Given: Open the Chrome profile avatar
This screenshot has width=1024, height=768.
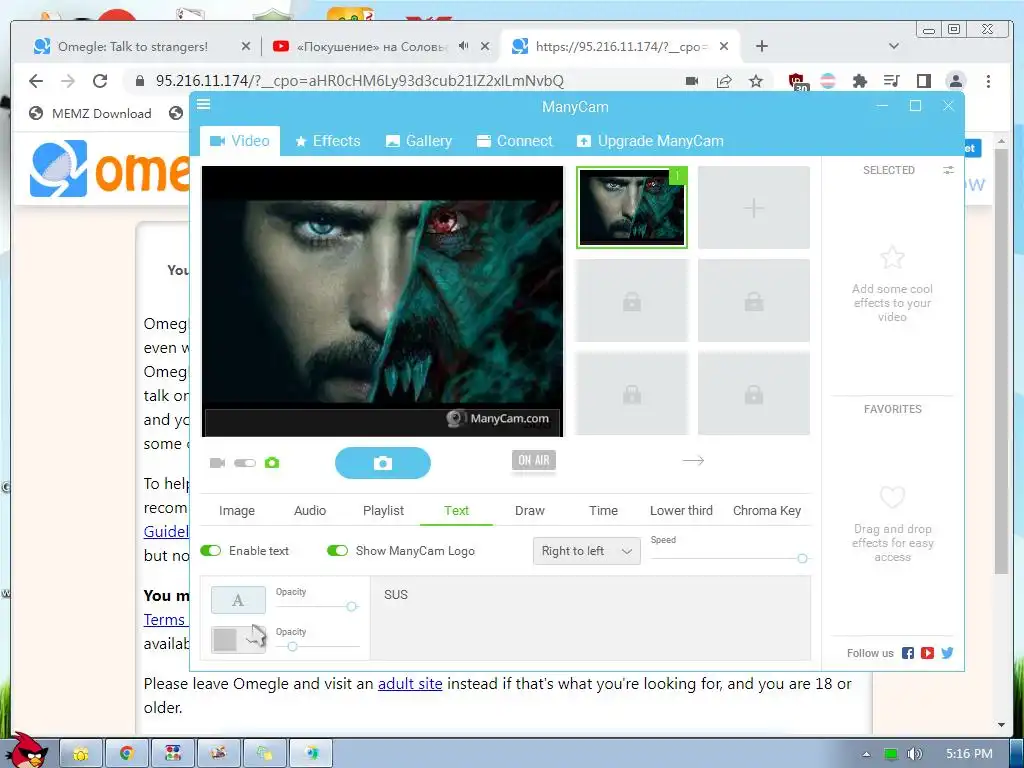Looking at the screenshot, I should 955,81.
